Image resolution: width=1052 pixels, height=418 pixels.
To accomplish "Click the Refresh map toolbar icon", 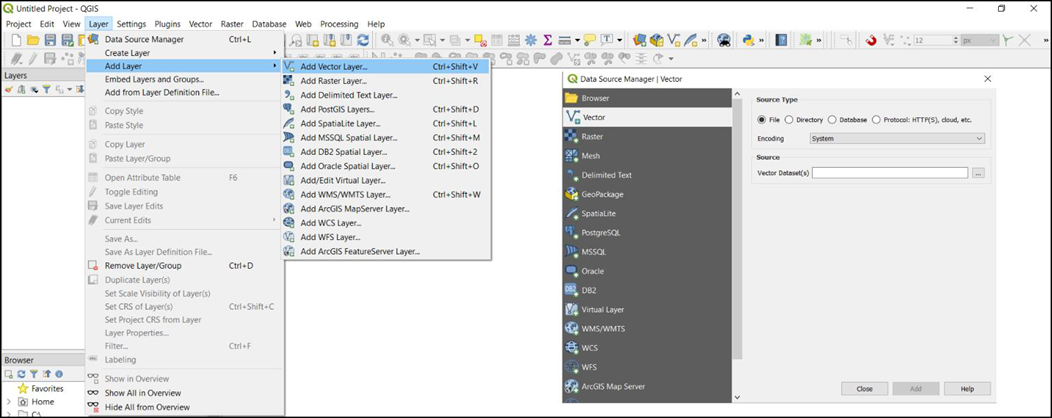I will tap(363, 40).
